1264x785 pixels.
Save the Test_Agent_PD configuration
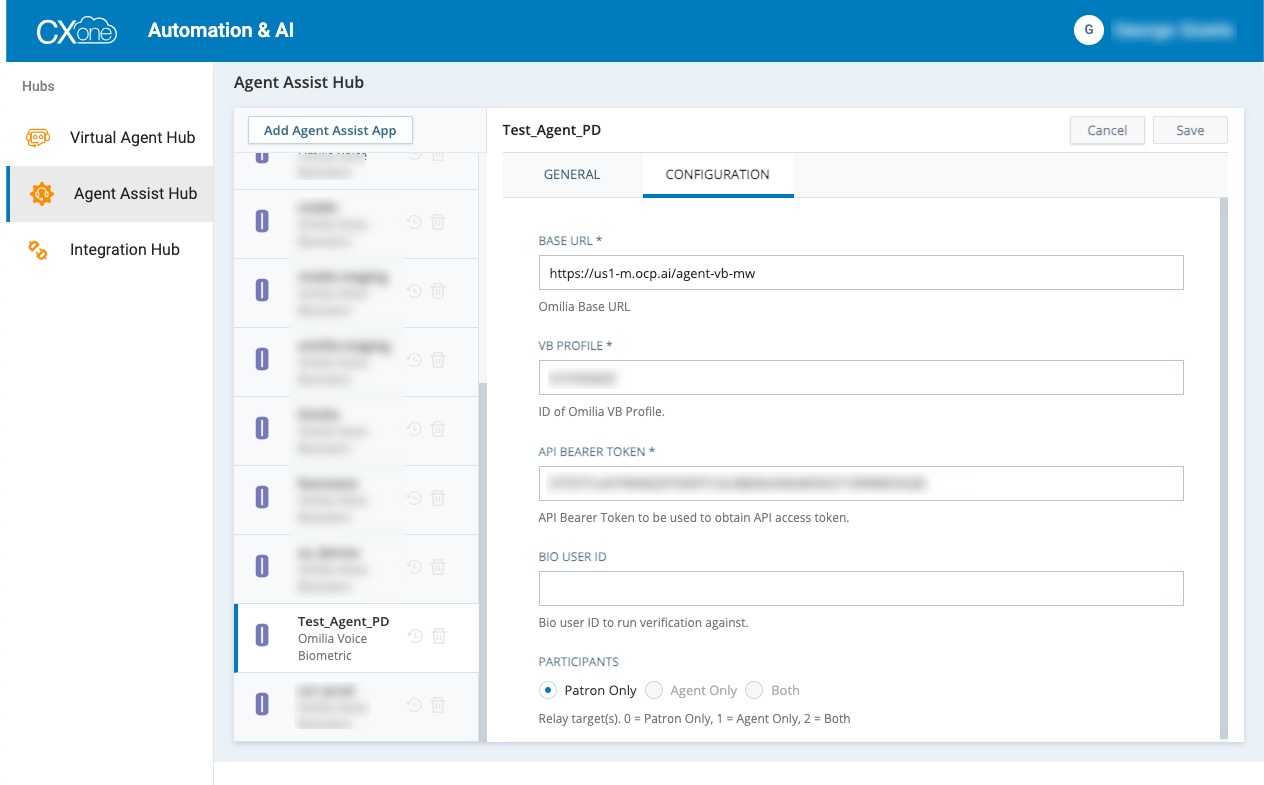coord(1190,131)
